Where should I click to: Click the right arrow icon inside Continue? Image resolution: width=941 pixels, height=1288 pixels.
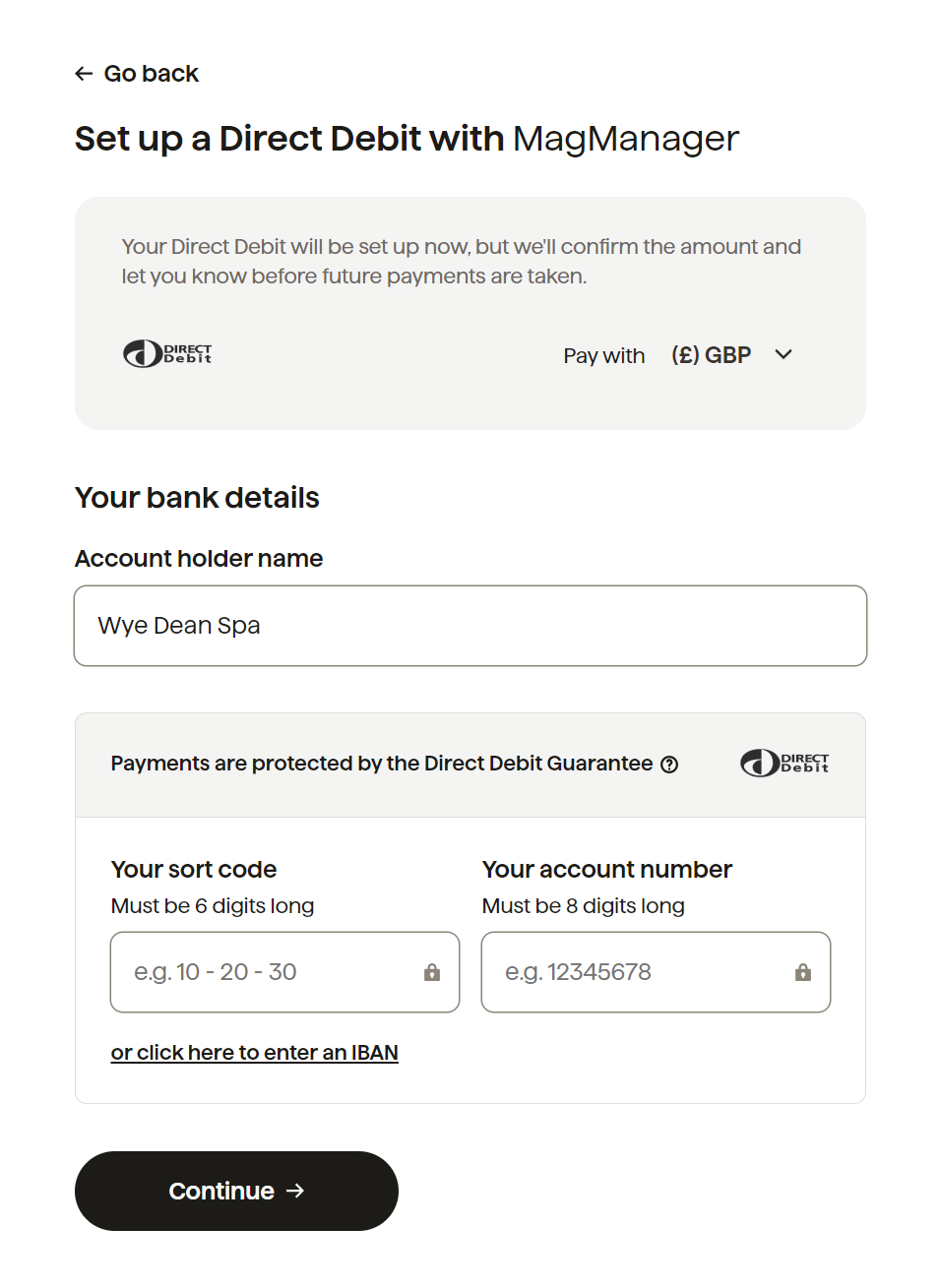[295, 1191]
